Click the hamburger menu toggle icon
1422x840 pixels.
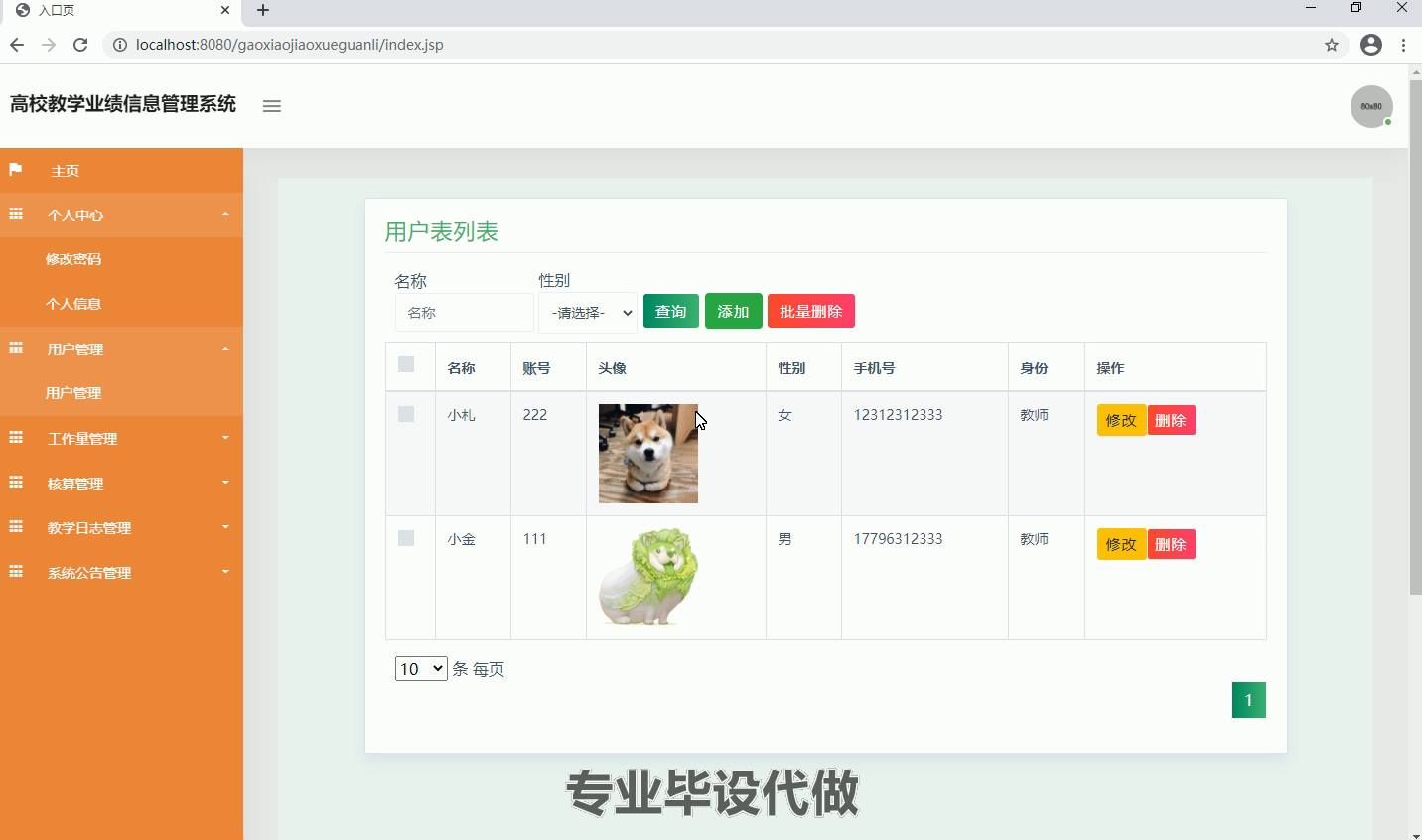[x=272, y=106]
